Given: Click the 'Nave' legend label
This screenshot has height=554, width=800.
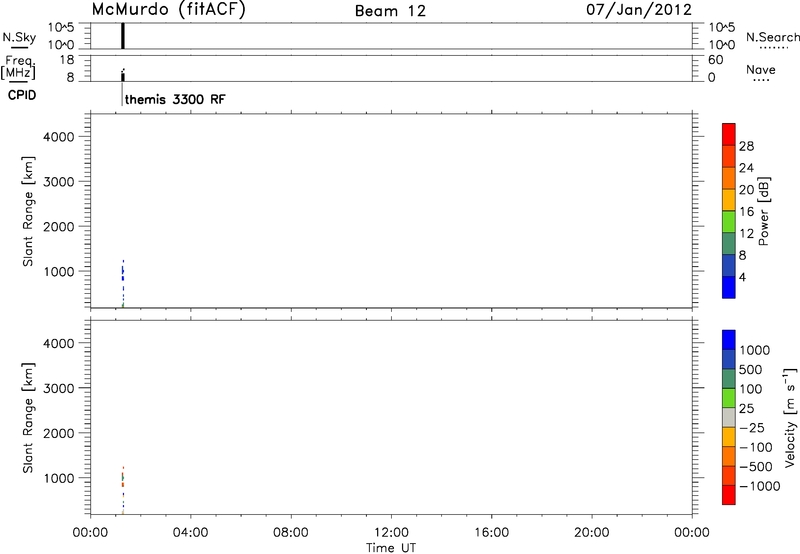Looking at the screenshot, I should click(761, 69).
